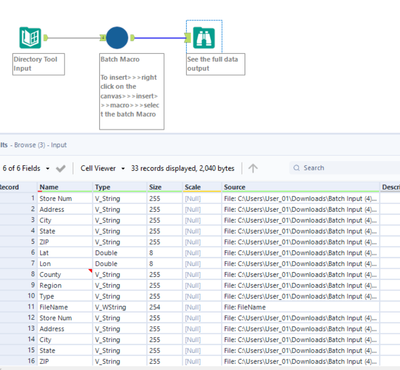Click the up arrow navigation icon
The image size is (400, 370).
point(253,168)
